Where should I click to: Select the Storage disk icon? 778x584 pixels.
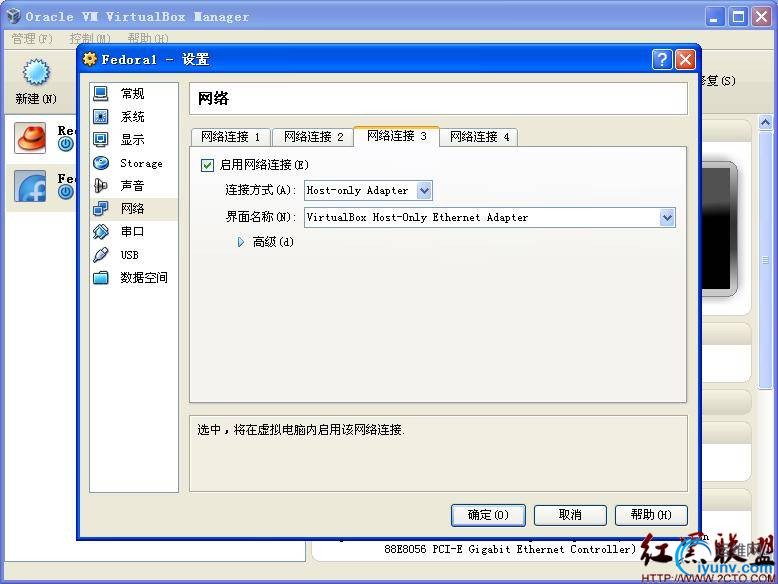click(101, 163)
